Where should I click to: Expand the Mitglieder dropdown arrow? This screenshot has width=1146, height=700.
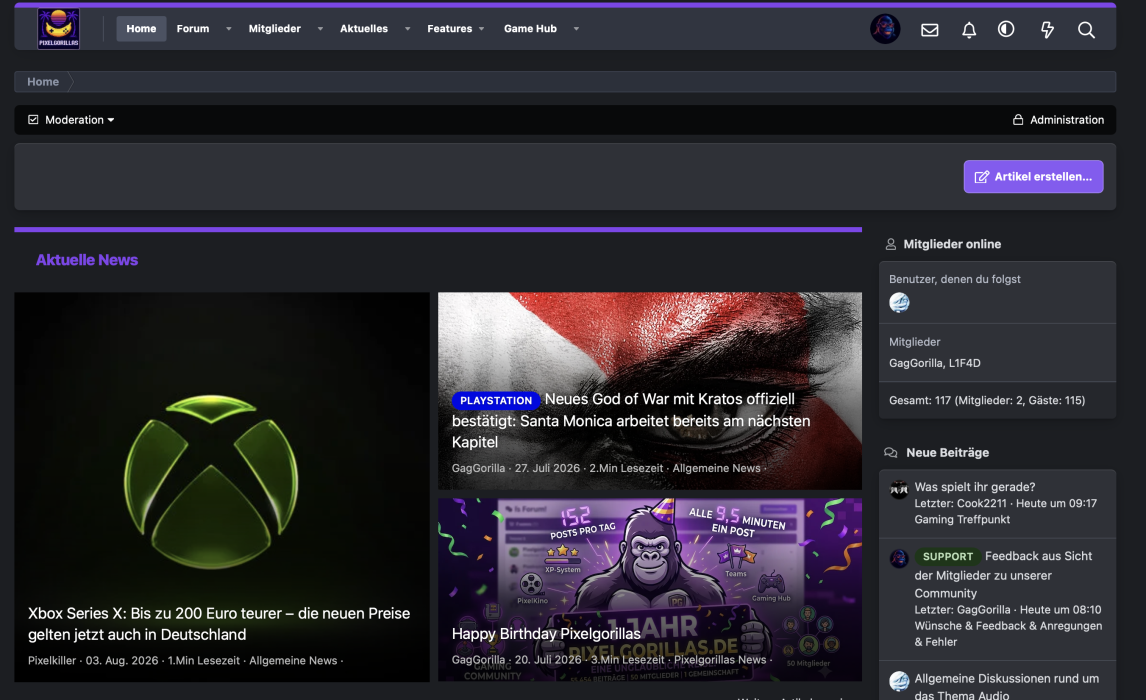tap(320, 28)
